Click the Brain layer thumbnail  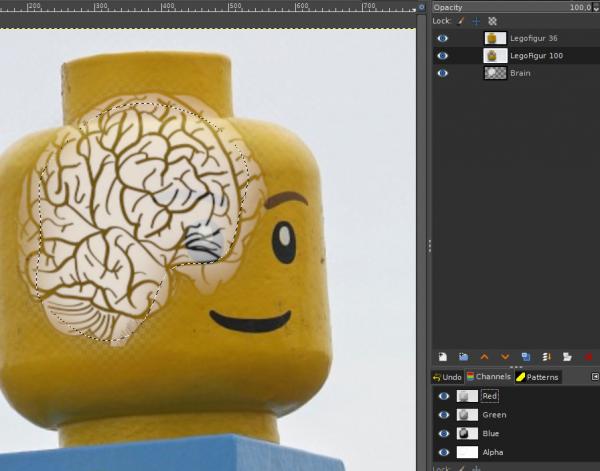tap(495, 73)
